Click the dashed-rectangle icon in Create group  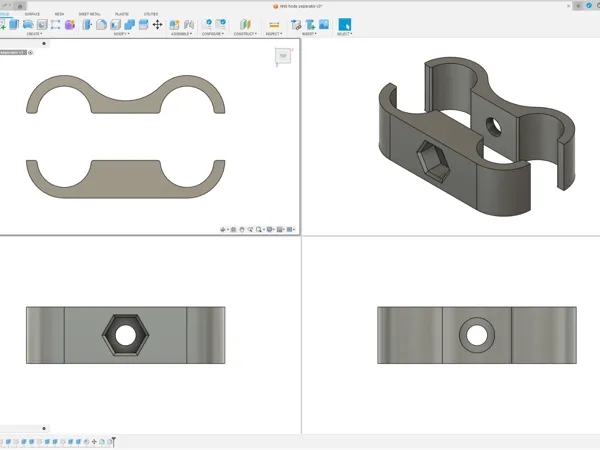pos(55,25)
